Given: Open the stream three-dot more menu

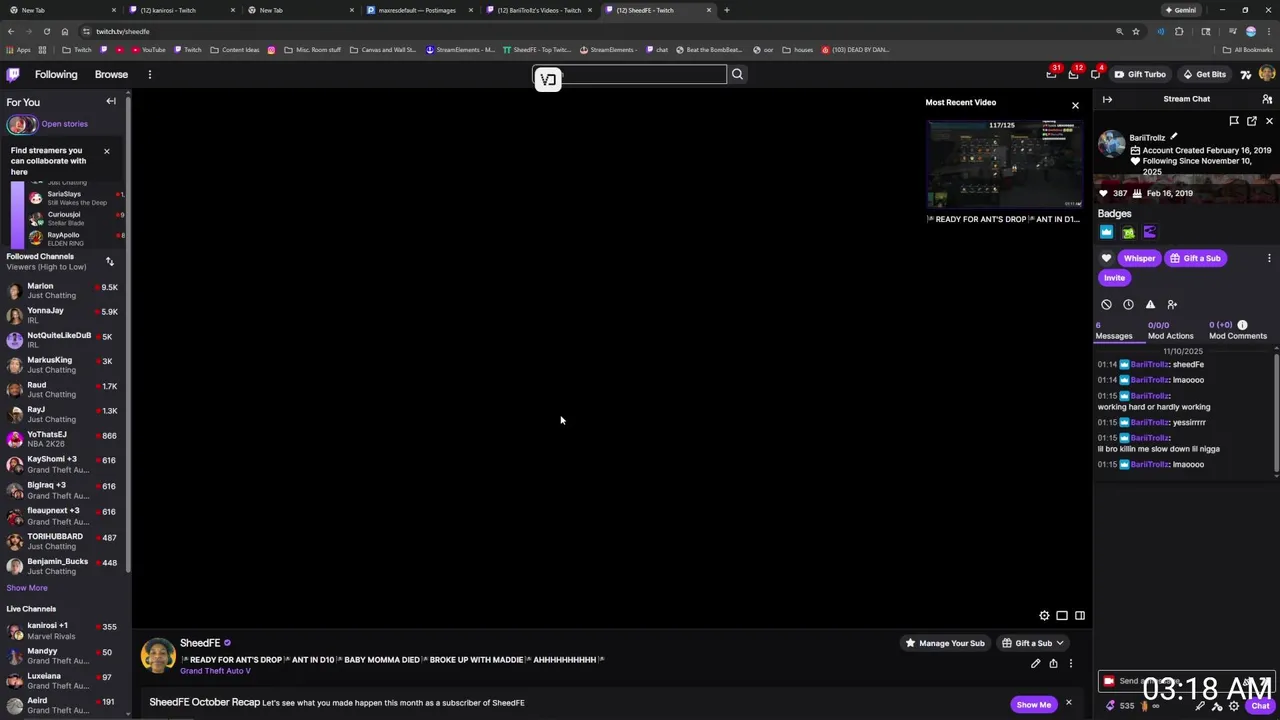Looking at the screenshot, I should click(x=1070, y=663).
